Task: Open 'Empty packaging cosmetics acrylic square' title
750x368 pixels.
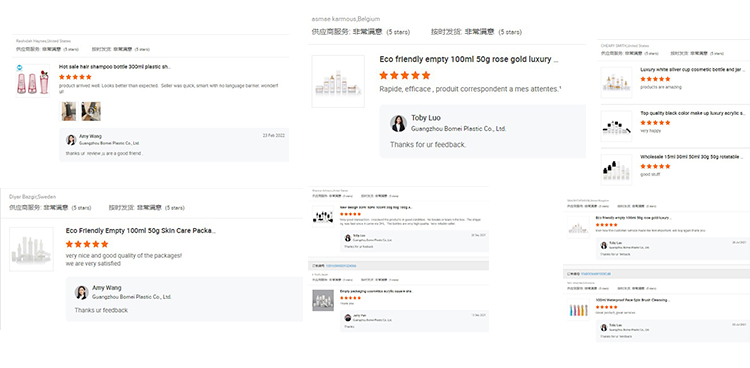Action: [x=375, y=291]
